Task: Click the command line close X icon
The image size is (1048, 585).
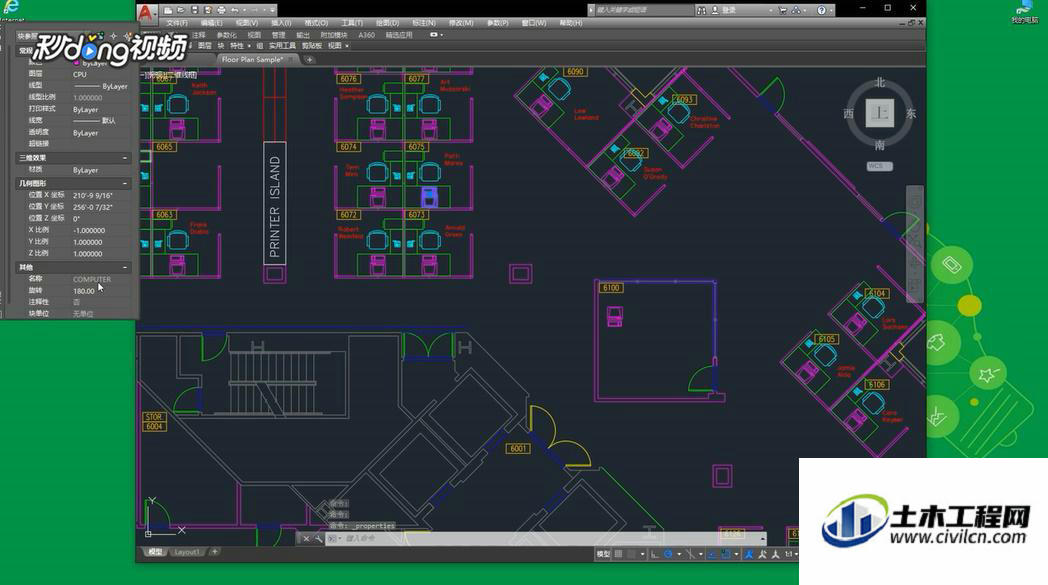Action: (x=306, y=538)
